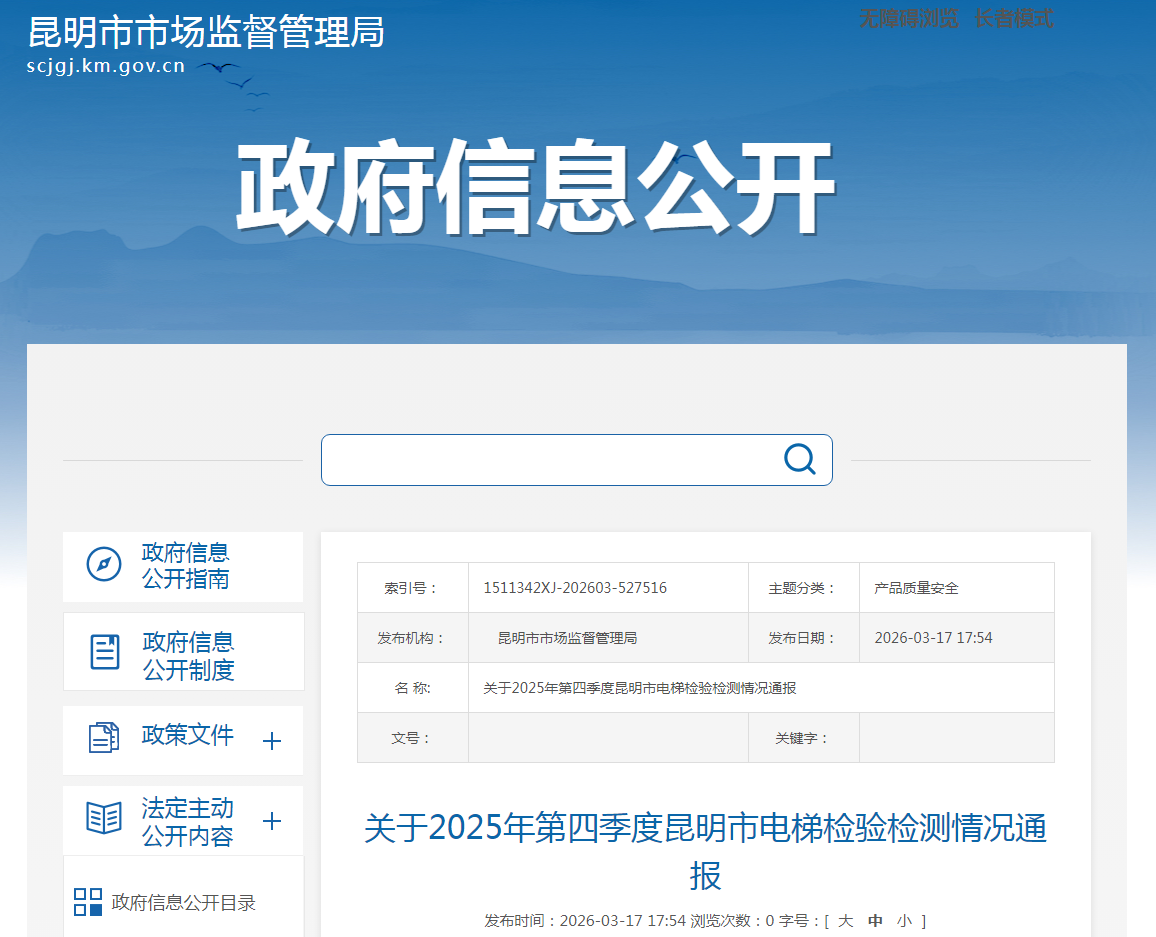
Task: Click the open book icon for 法定主动公开内容
Action: point(104,818)
